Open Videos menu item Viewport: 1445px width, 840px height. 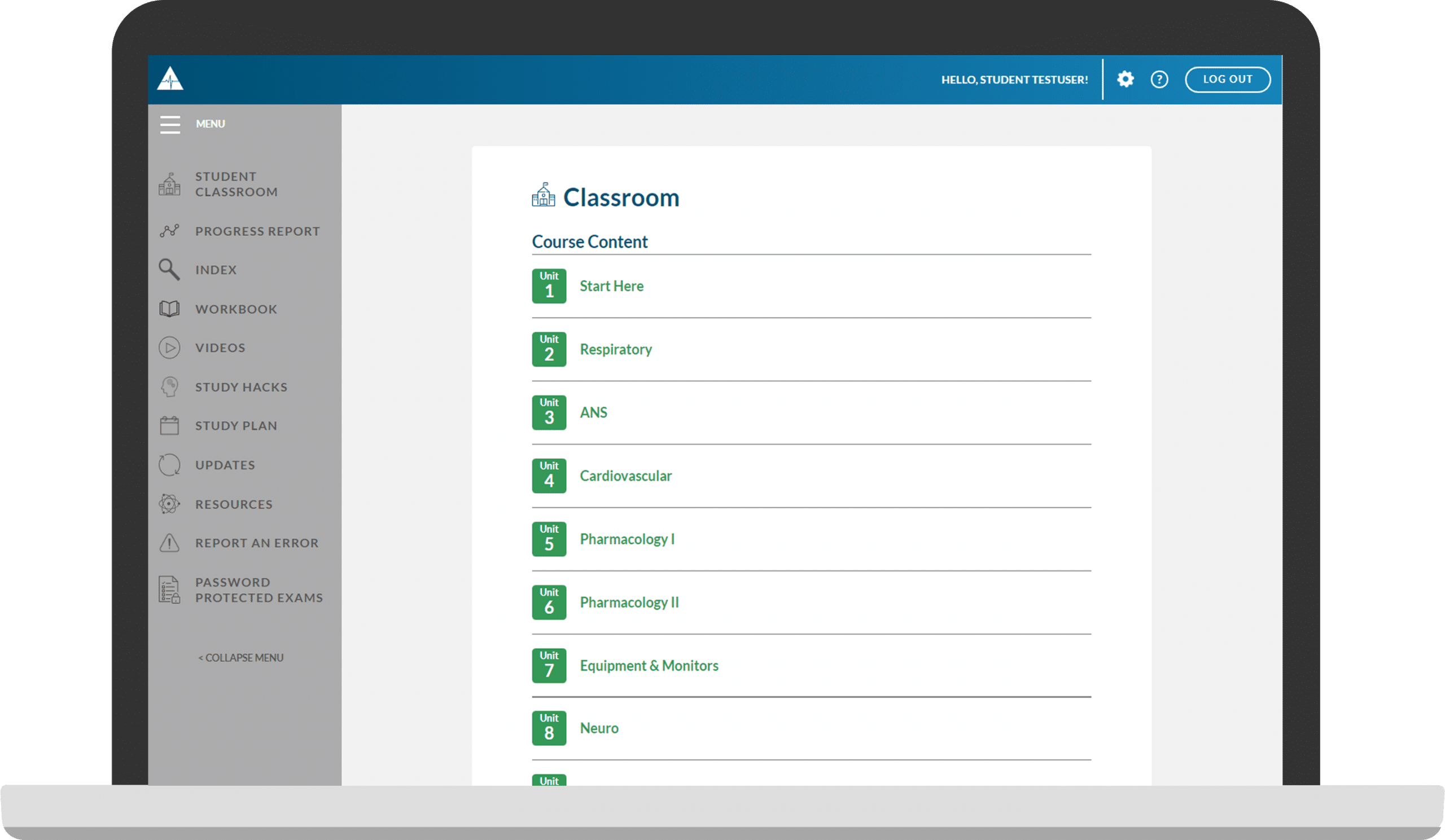pos(220,348)
